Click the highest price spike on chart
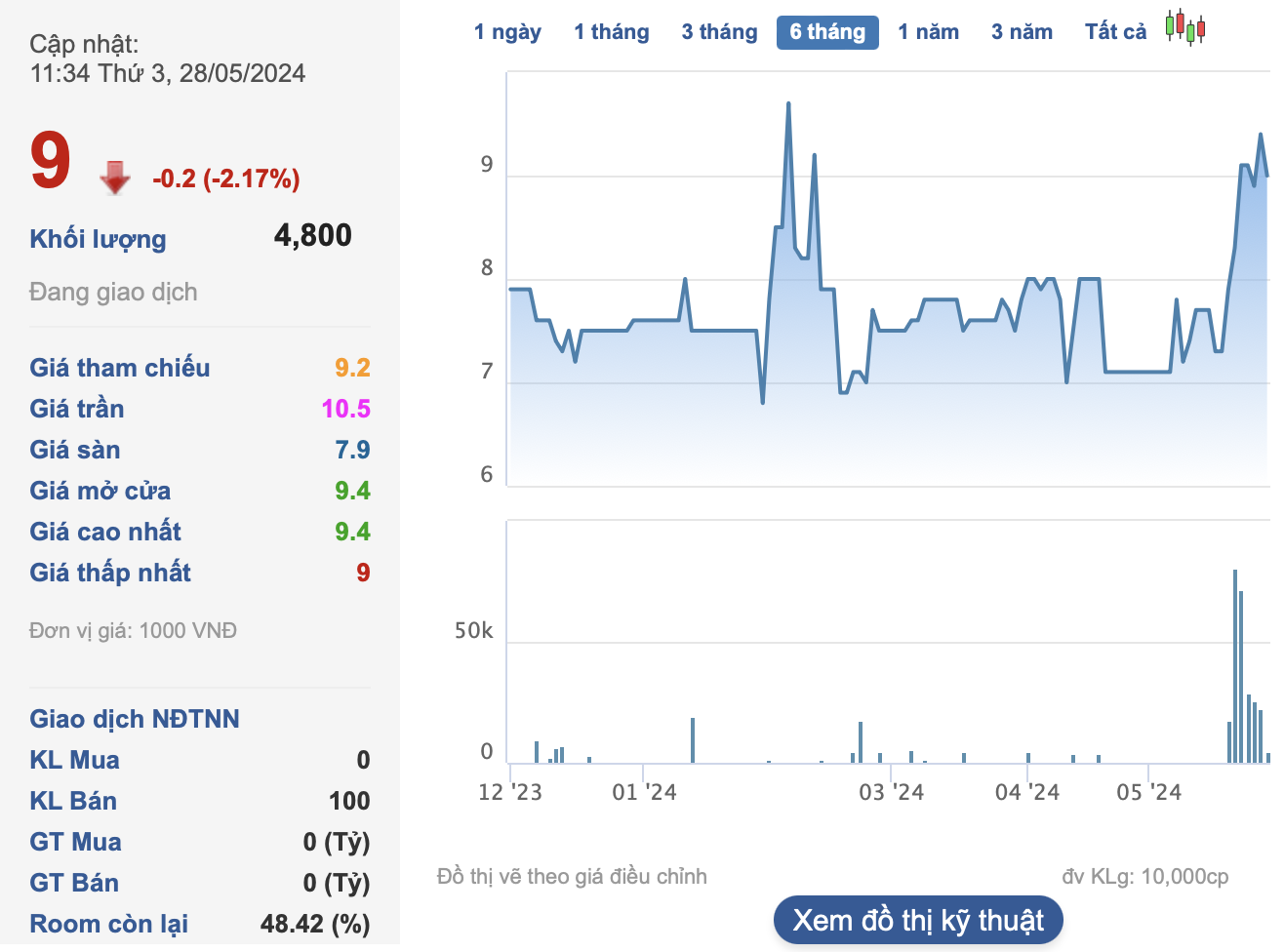The width and height of the screenshot is (1284, 952). 788,104
